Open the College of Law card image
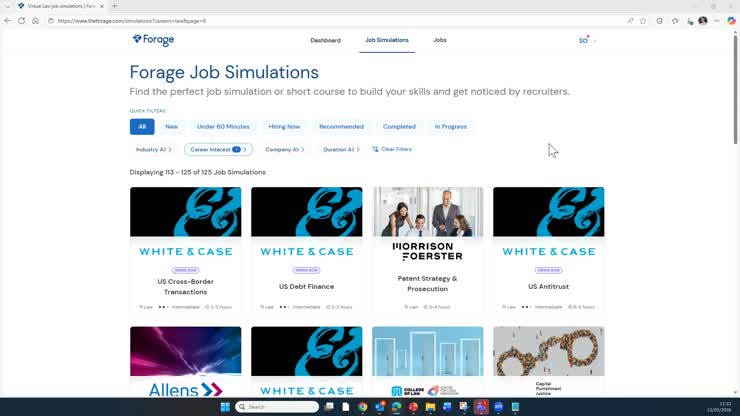Image resolution: width=740 pixels, height=416 pixels. click(x=428, y=351)
